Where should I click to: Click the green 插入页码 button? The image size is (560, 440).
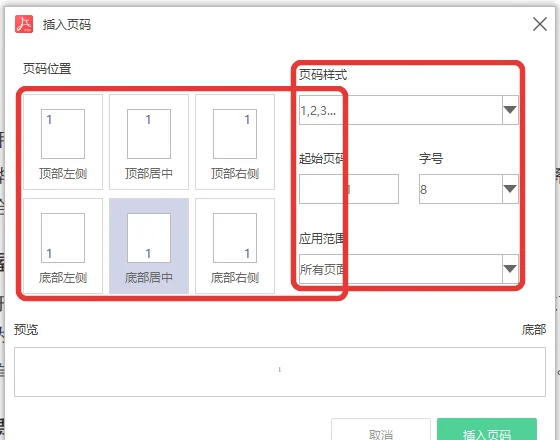pyautogui.click(x=487, y=430)
